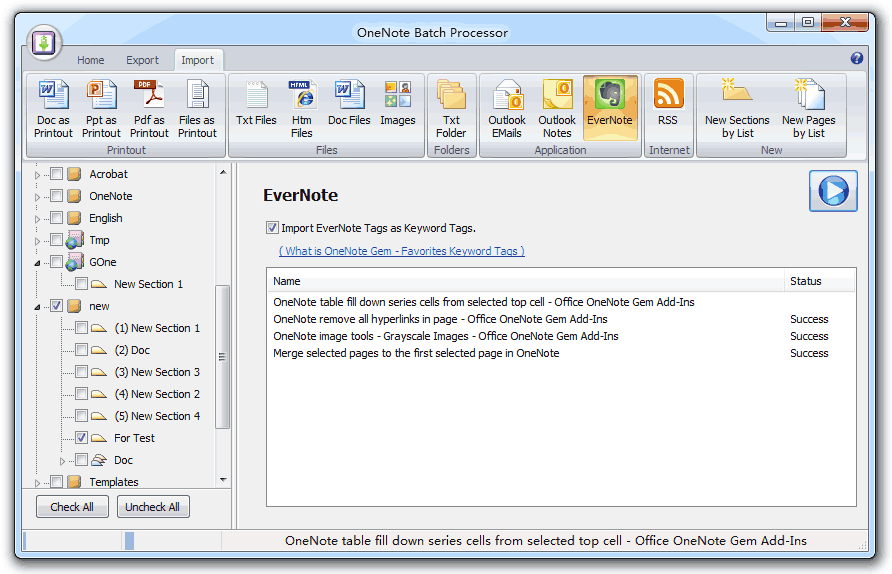Switch to the Export tab

tap(142, 60)
